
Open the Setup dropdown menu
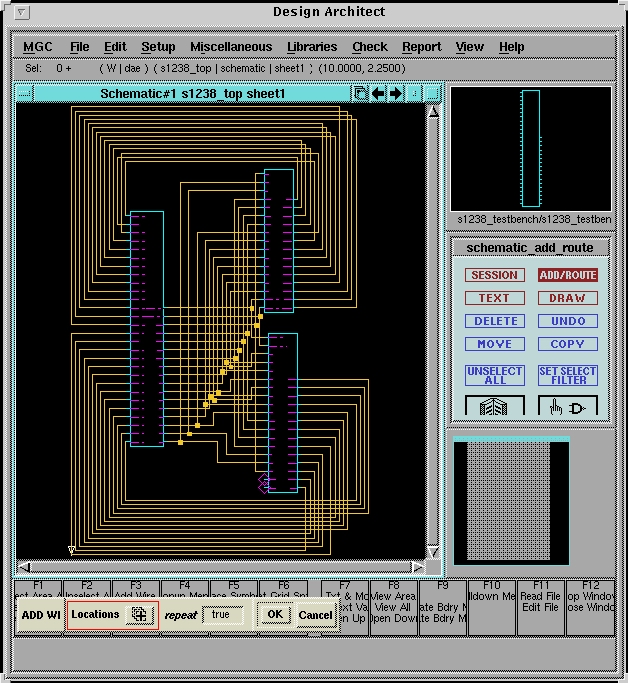[x=158, y=47]
